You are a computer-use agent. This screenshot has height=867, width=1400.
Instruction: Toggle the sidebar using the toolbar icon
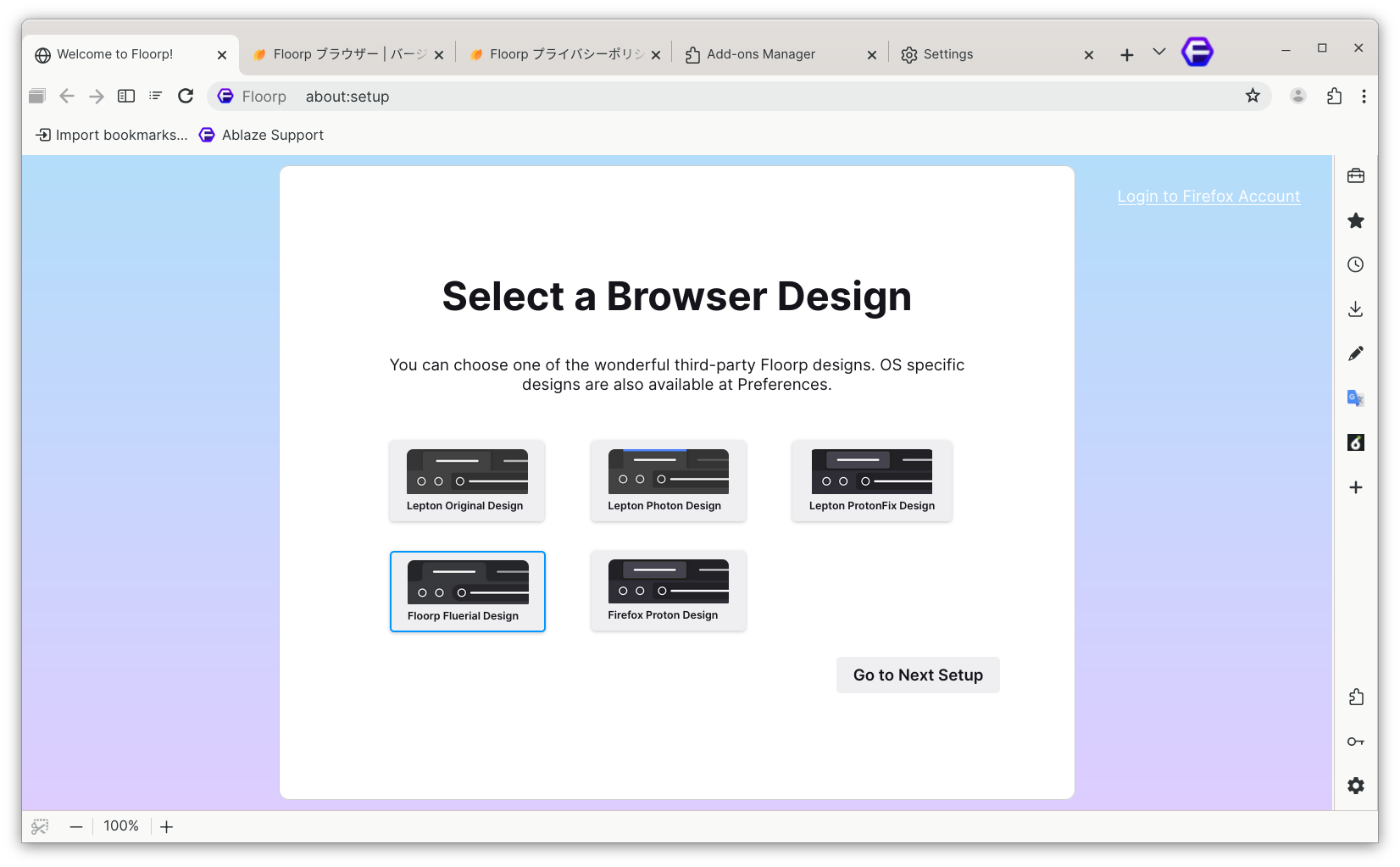[x=126, y=96]
